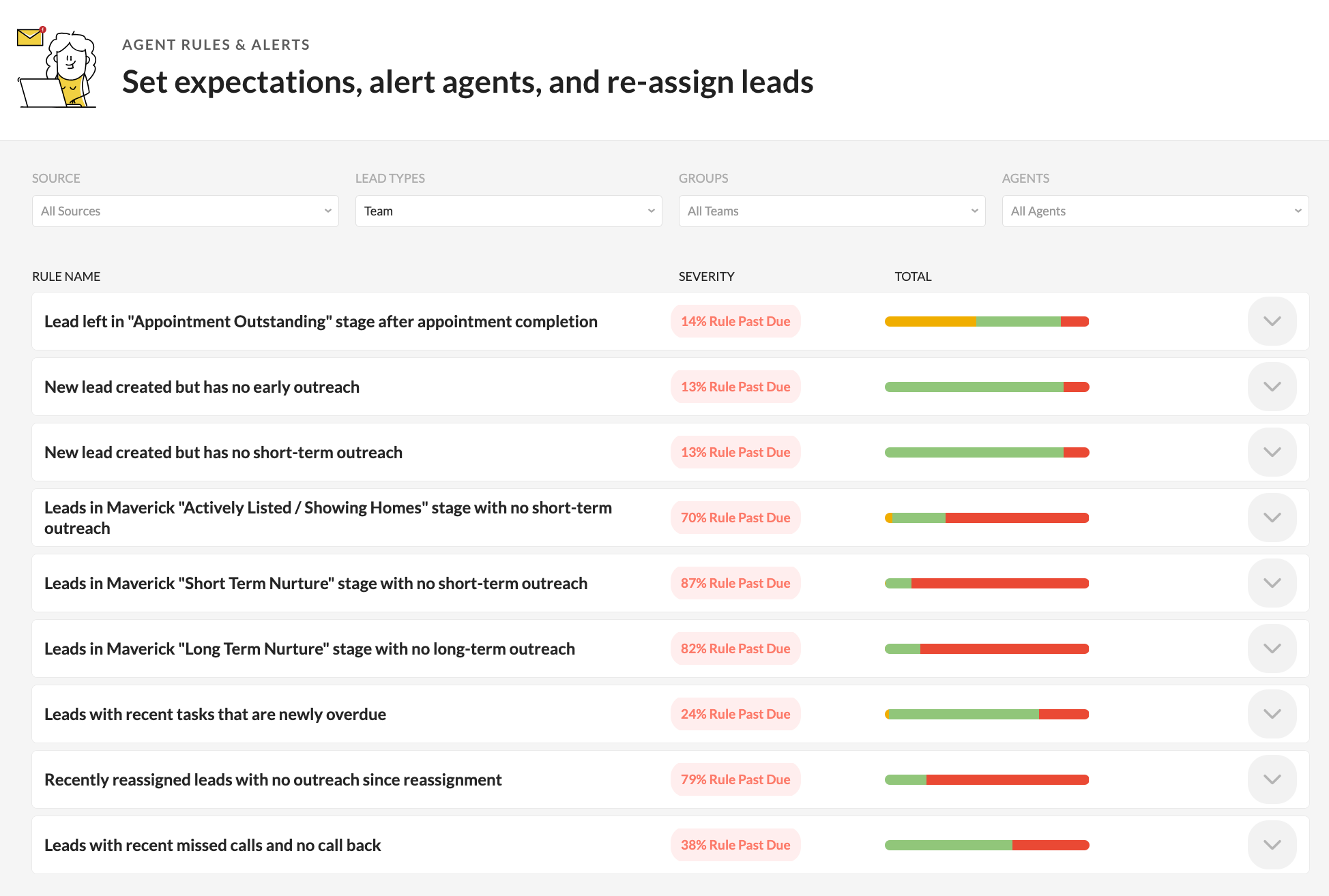Screen dimensions: 1329x896
Task: Click "New lead created but has no short-term outreach"
Action: (x=223, y=452)
